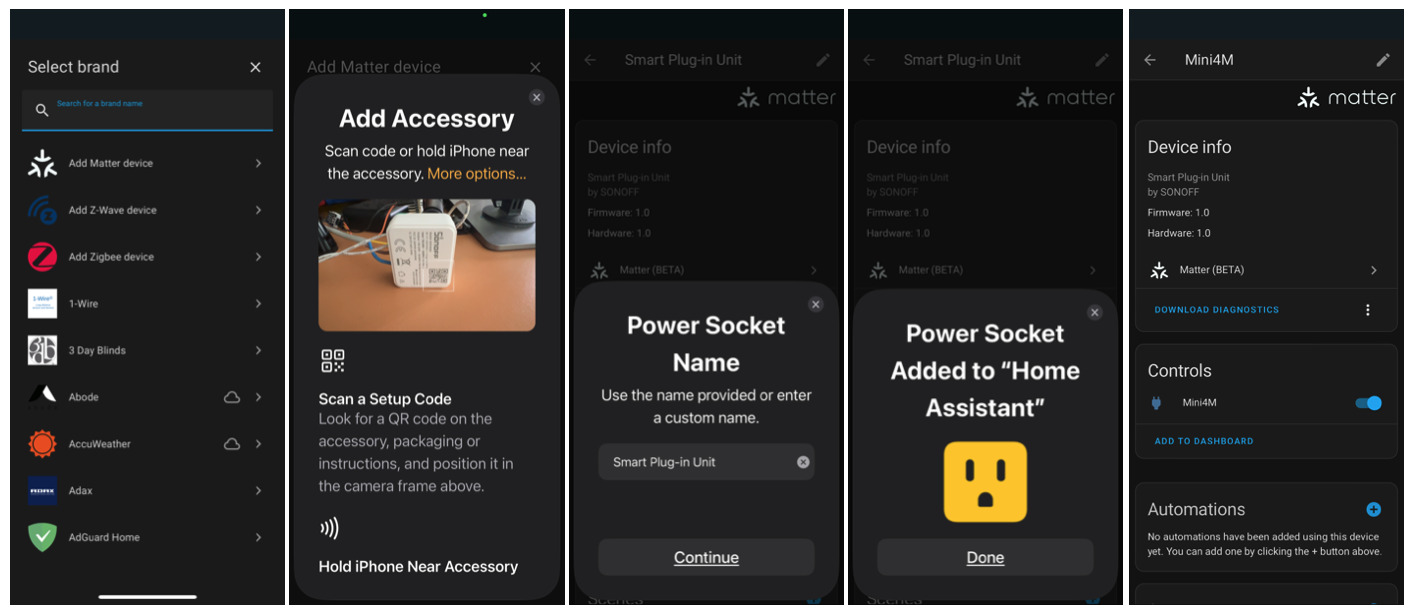The width and height of the screenshot is (1414, 612).
Task: Tap Continue on Power Socket Name dialog
Action: (706, 557)
